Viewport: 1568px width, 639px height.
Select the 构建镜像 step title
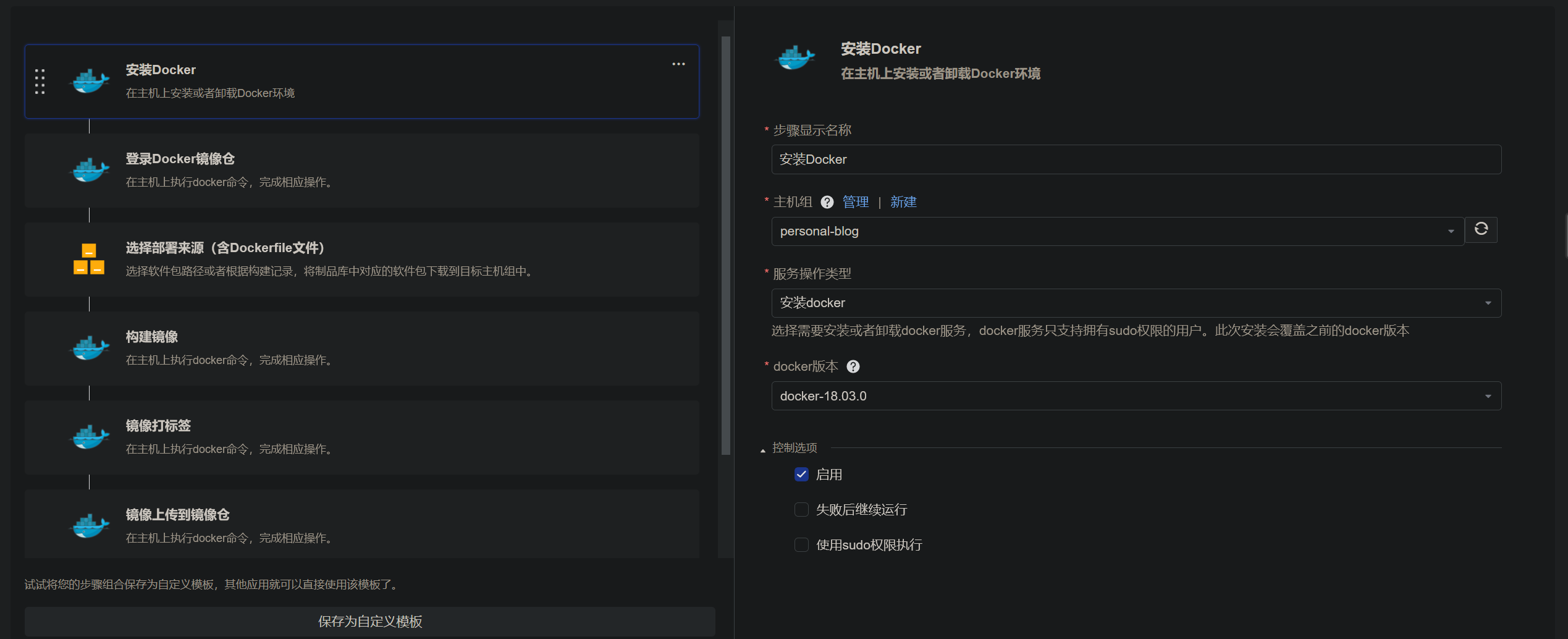coord(152,337)
